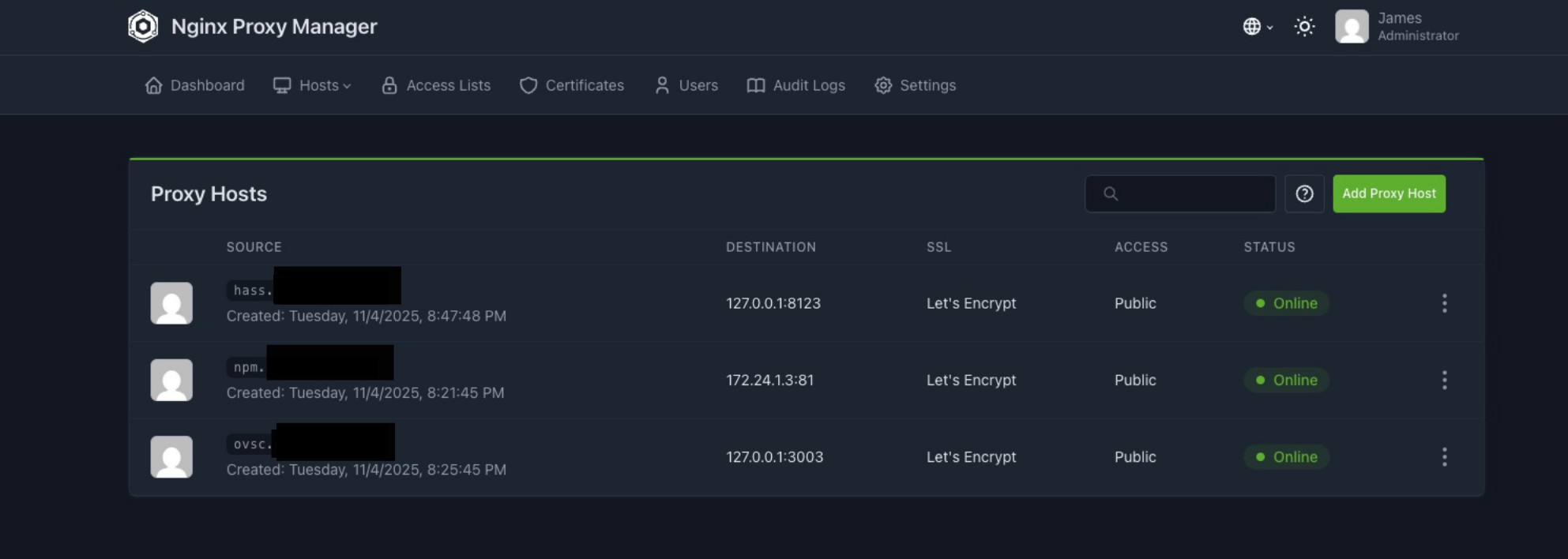Click the ACCESS column header

(x=1141, y=247)
